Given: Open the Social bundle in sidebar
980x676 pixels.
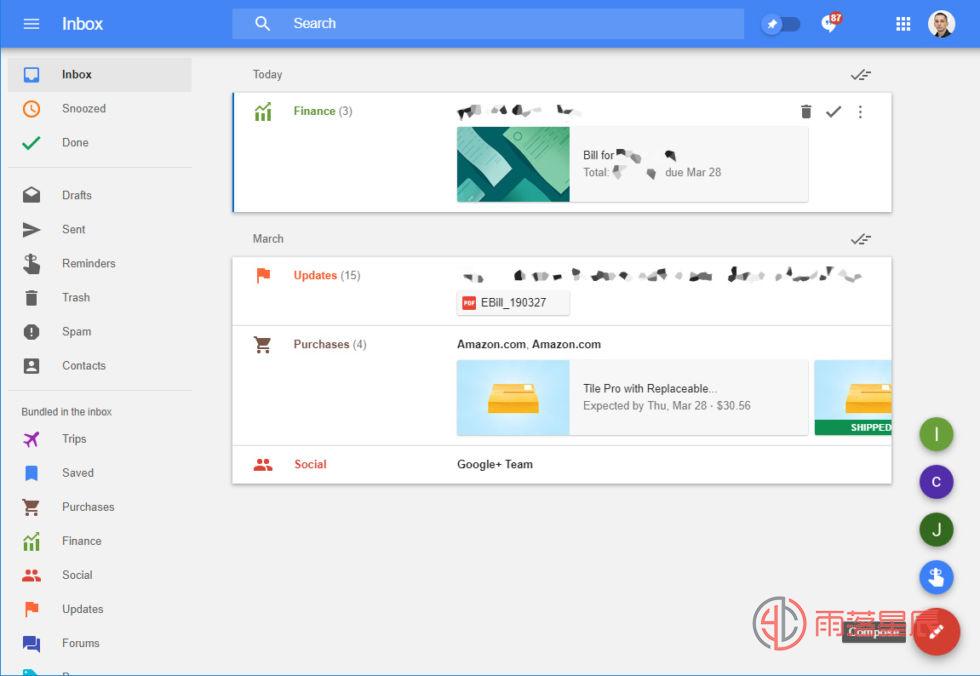Looking at the screenshot, I should tap(100, 575).
